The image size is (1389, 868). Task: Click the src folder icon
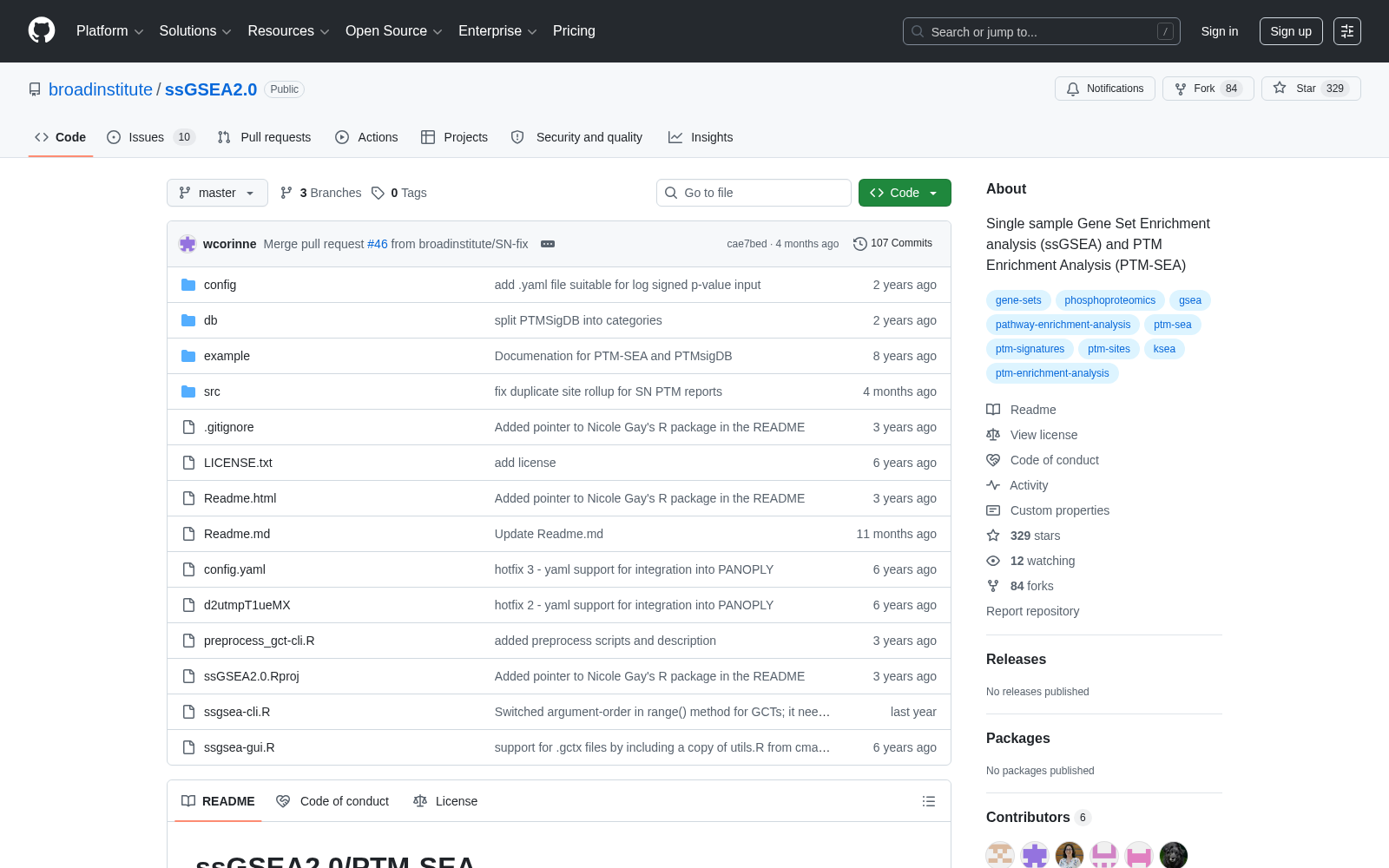(x=188, y=391)
